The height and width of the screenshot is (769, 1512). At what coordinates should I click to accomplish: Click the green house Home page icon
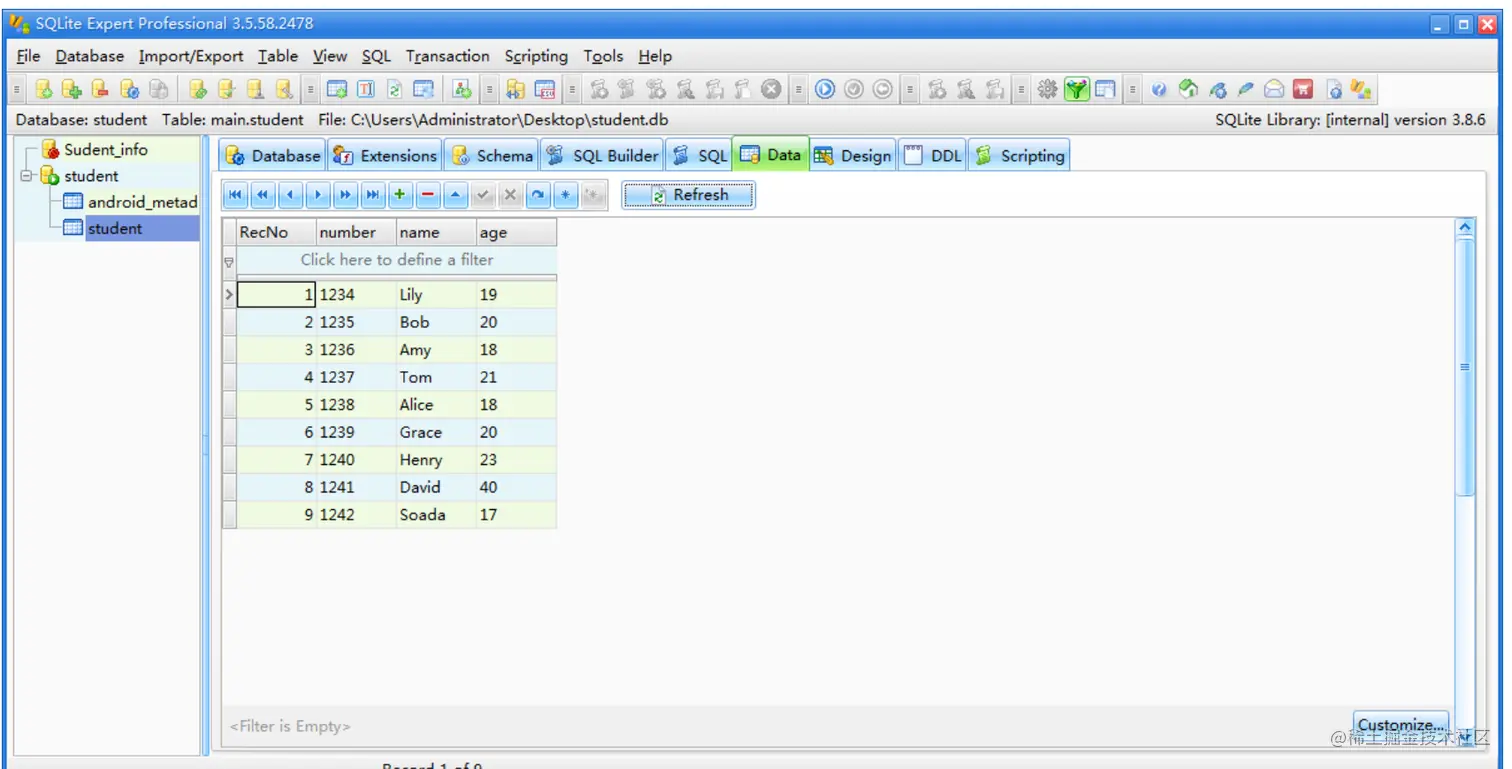[x=1188, y=90]
